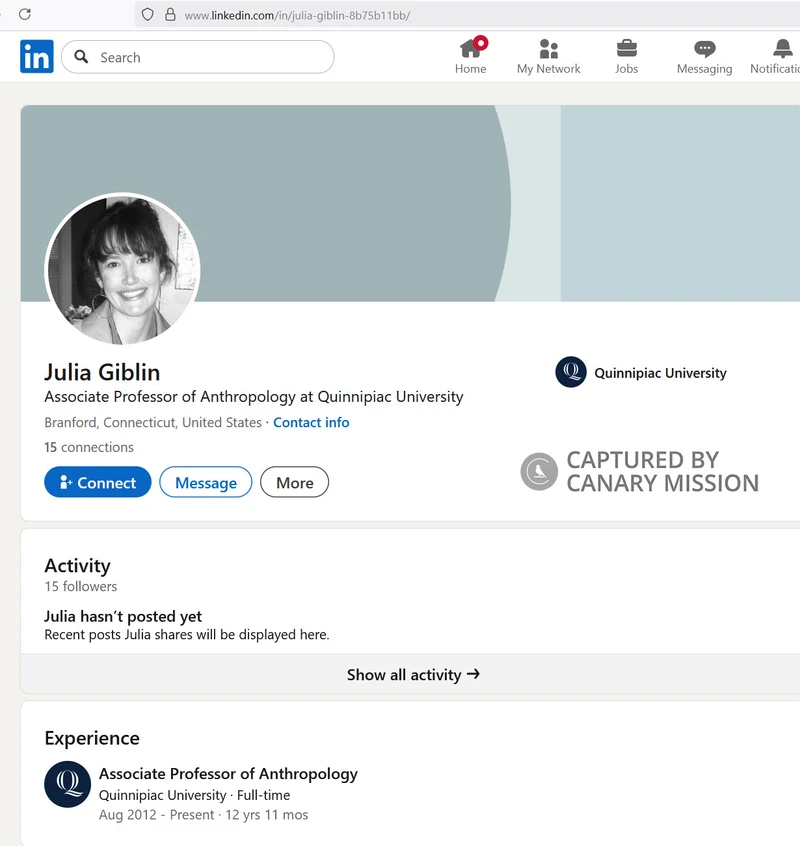Click Show all activity
The height and width of the screenshot is (846, 800).
tap(413, 674)
